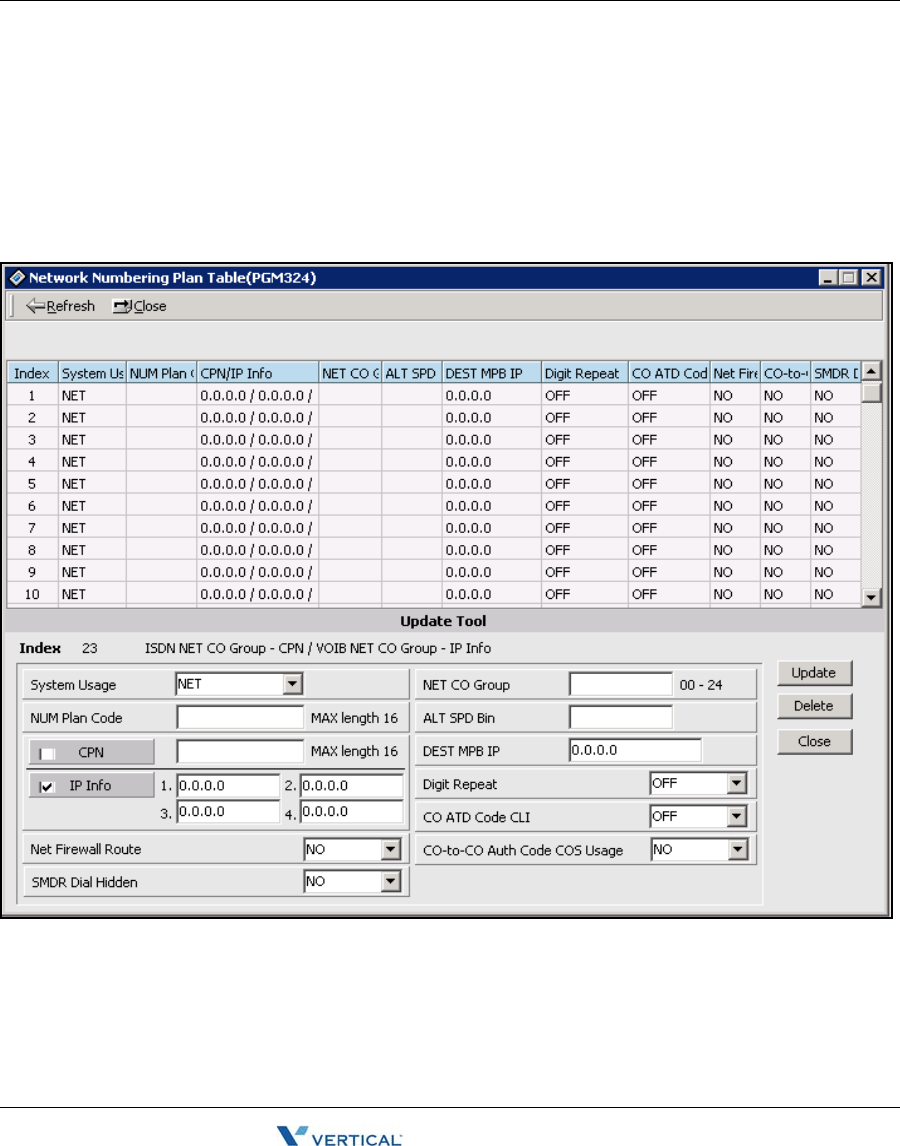Click the window title bar app icon
Screen dimensions: 900x1146
coord(17,278)
